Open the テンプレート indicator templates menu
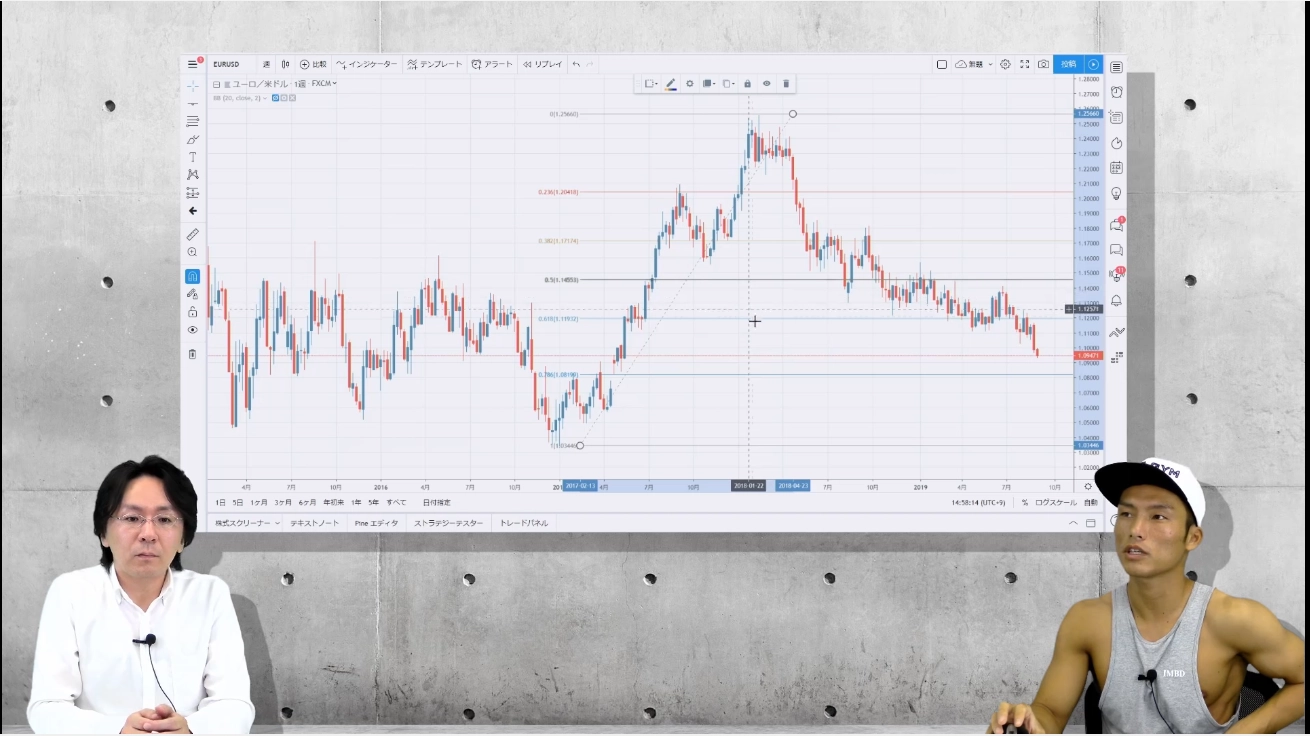Viewport: 1310px width, 736px height. point(435,64)
